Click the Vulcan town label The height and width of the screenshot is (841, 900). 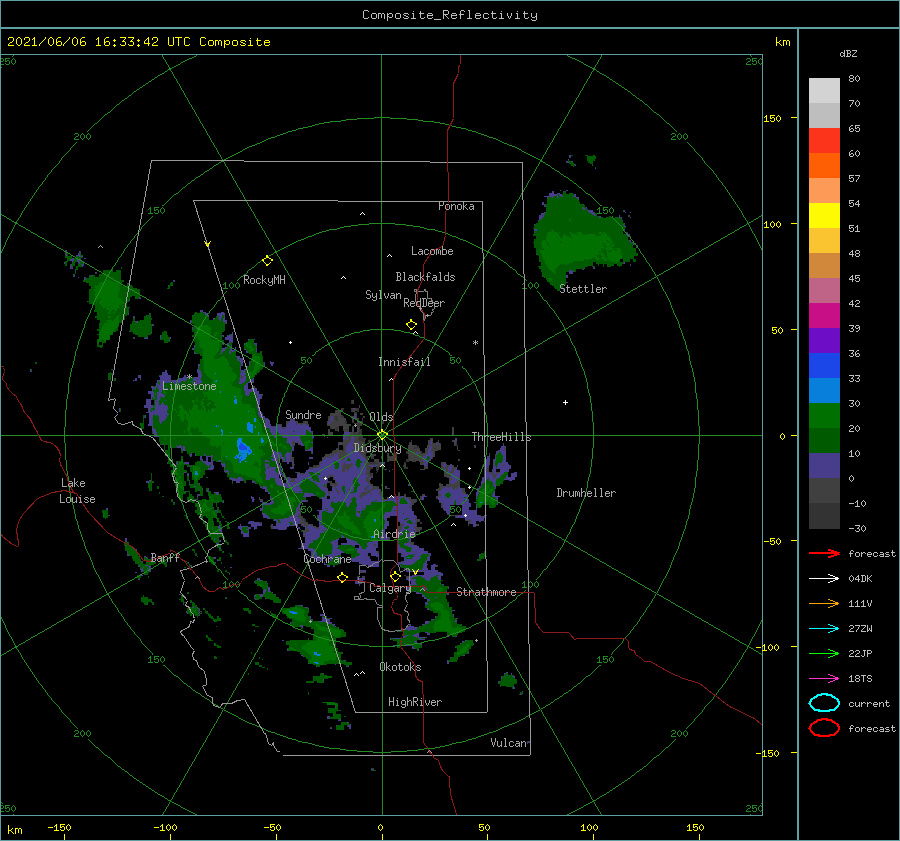pyautogui.click(x=509, y=743)
